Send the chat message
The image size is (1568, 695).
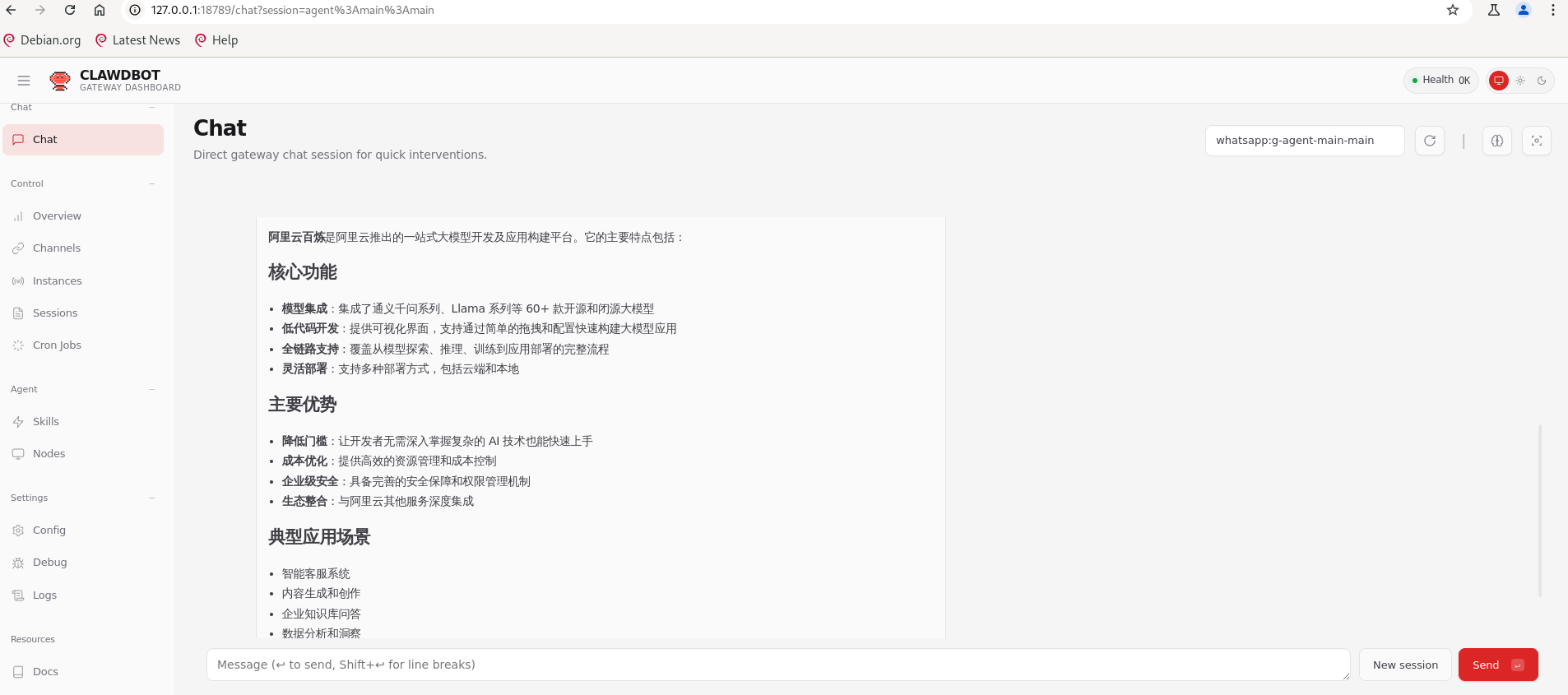1498,665
